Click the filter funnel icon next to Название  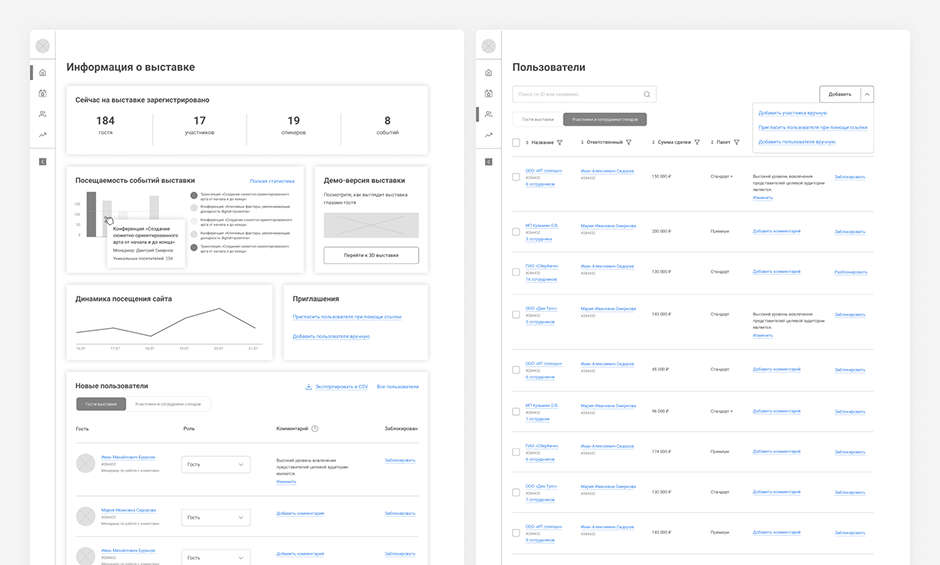(x=560, y=143)
